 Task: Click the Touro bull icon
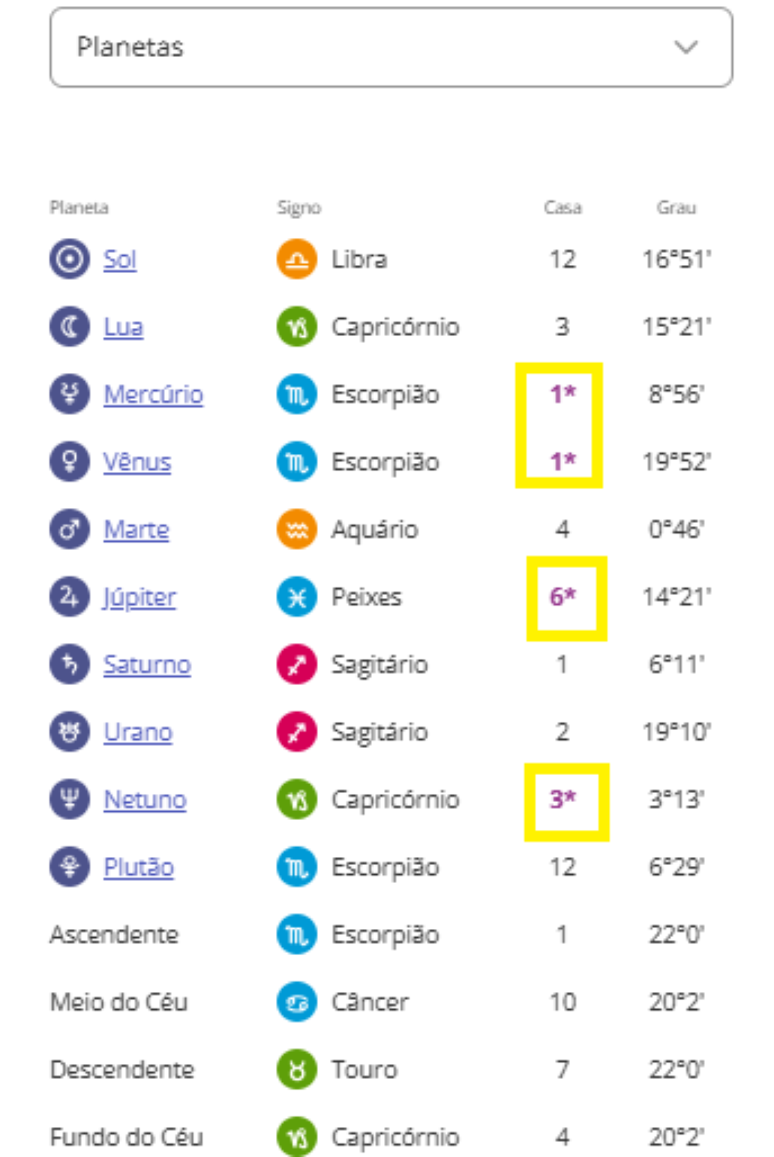click(297, 1070)
